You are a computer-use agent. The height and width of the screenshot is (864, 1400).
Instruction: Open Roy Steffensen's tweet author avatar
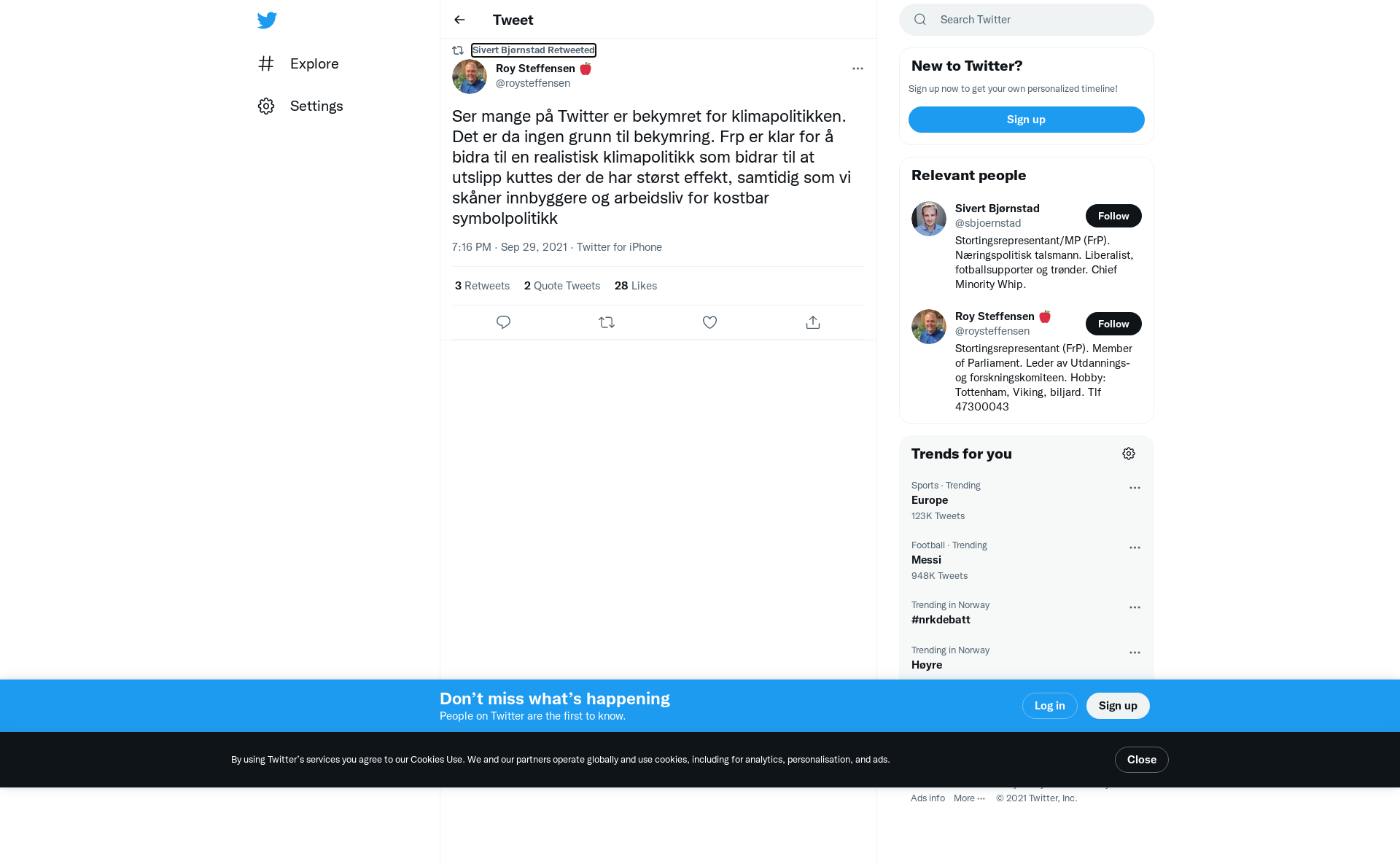click(x=470, y=77)
